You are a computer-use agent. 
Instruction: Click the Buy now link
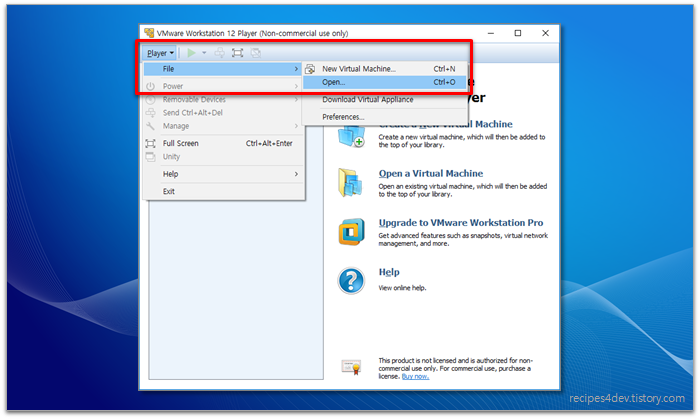[415, 377]
